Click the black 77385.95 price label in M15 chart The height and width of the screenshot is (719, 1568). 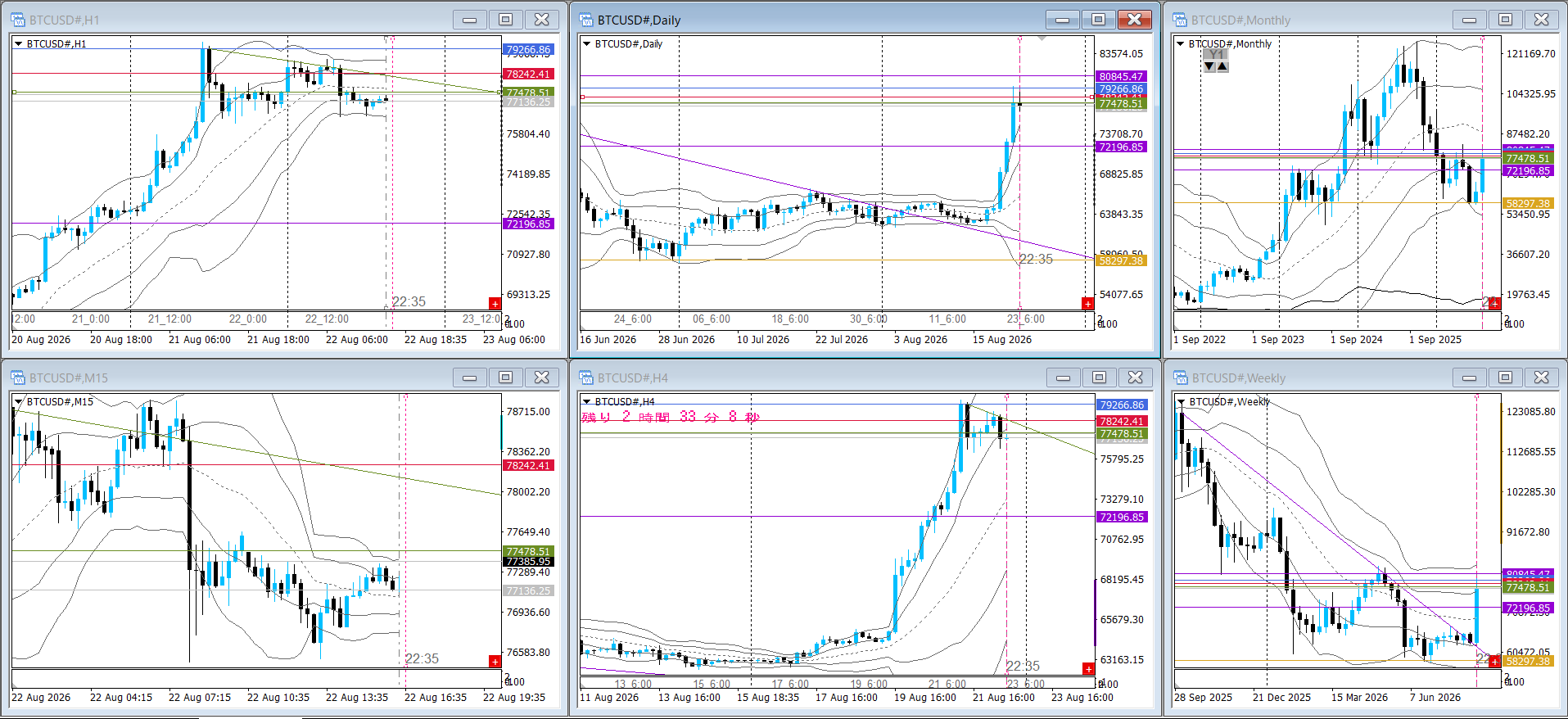(x=528, y=562)
